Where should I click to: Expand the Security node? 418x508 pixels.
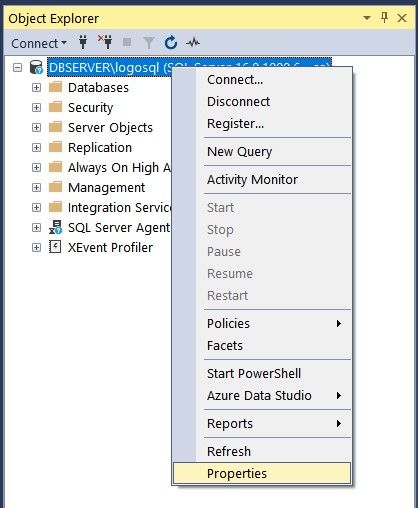point(36,108)
